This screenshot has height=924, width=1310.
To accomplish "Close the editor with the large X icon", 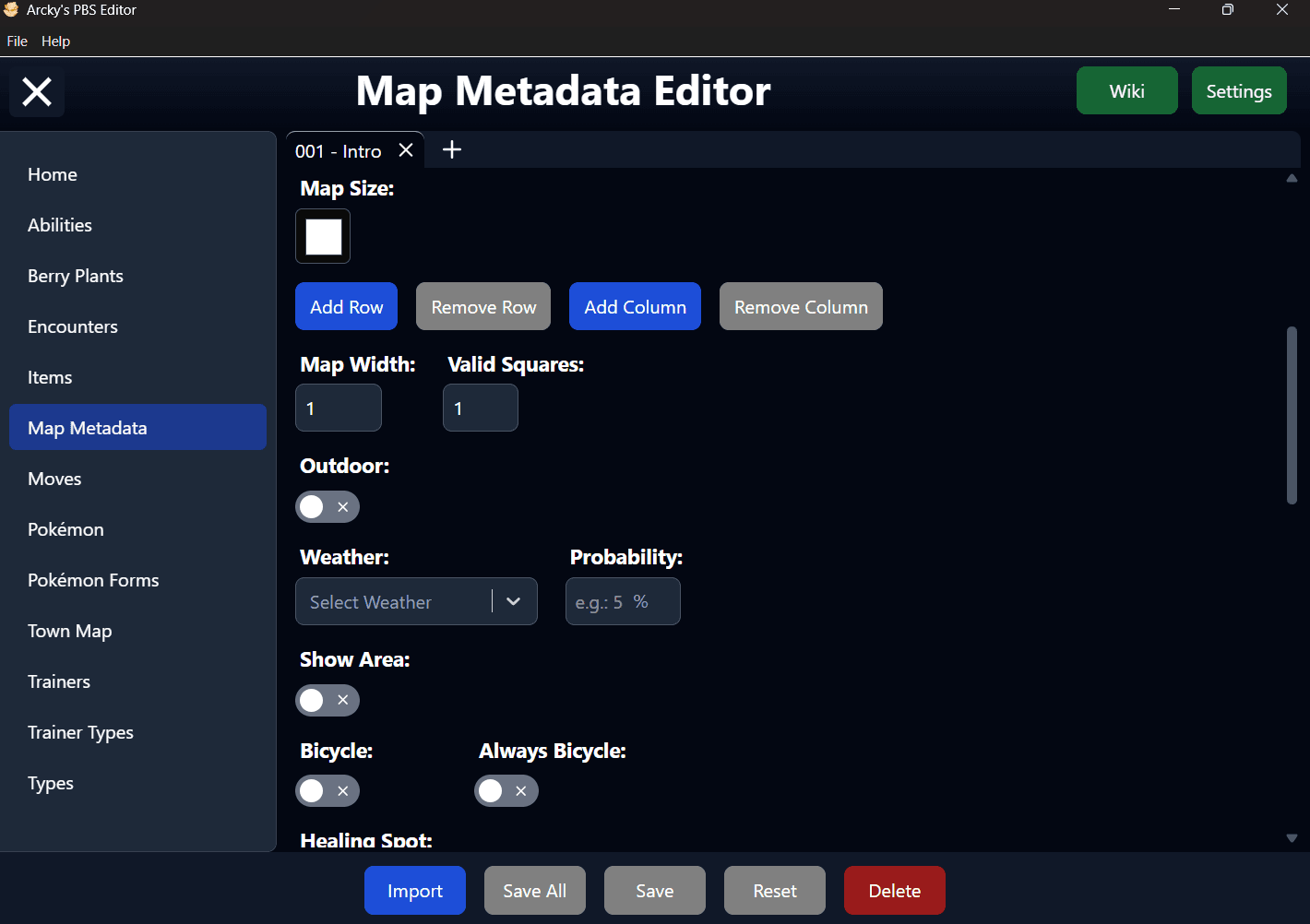I will [37, 92].
